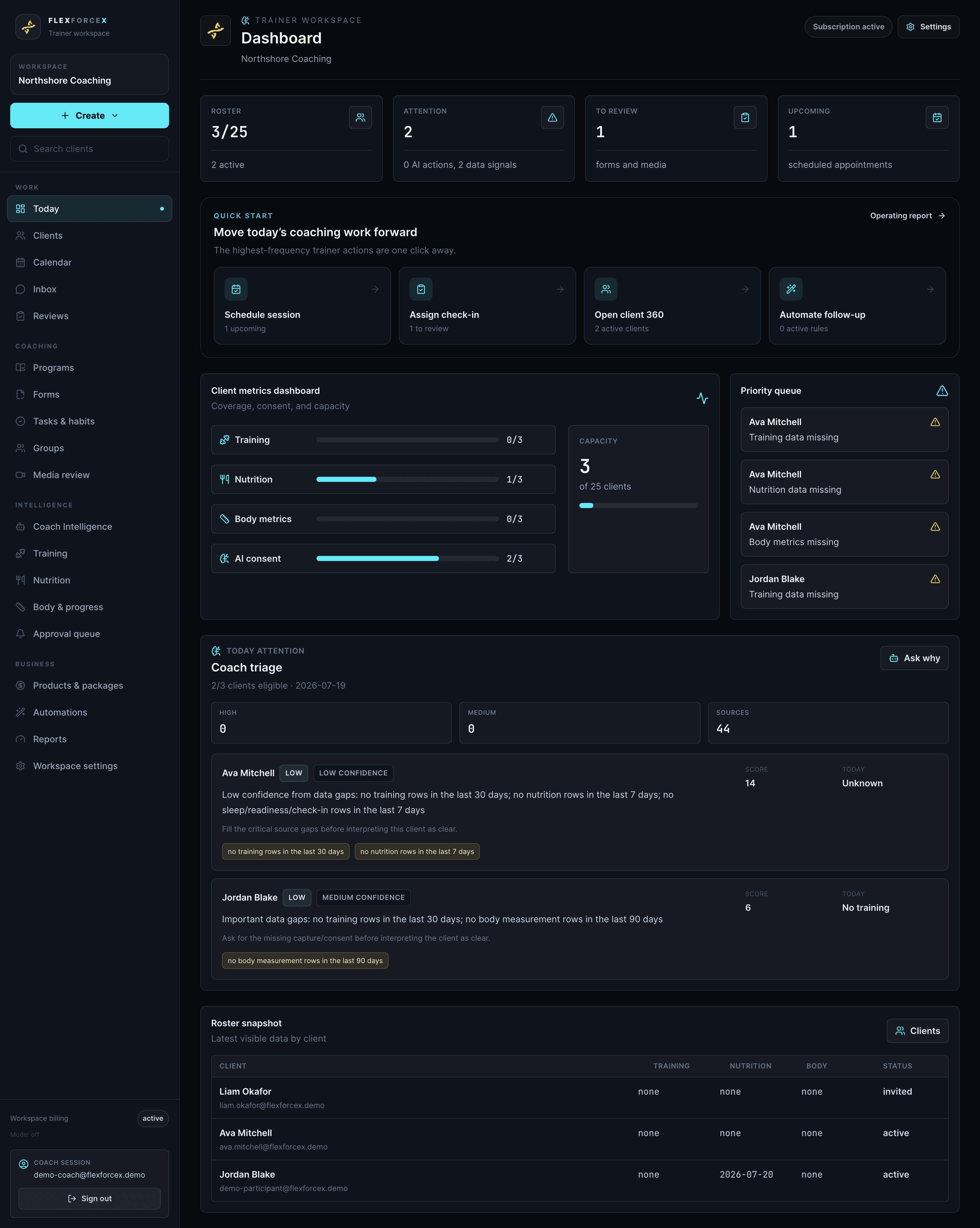Open Reviews in the sidebar
The width and height of the screenshot is (980, 1228).
89,316
